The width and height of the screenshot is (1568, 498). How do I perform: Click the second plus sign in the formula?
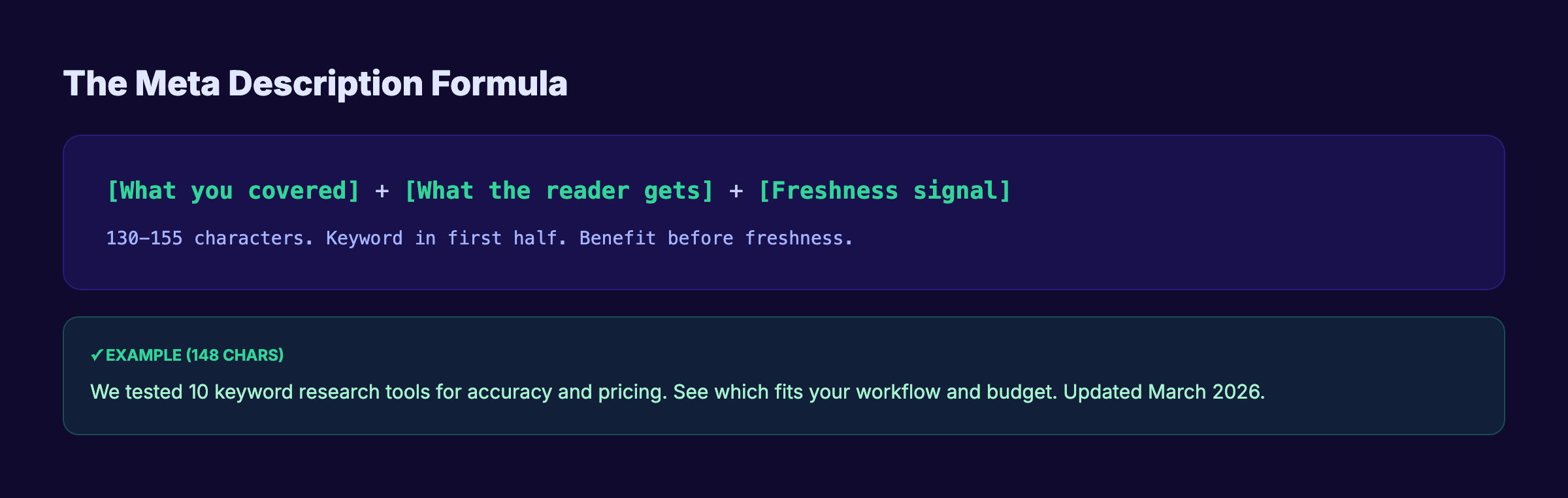tap(736, 191)
